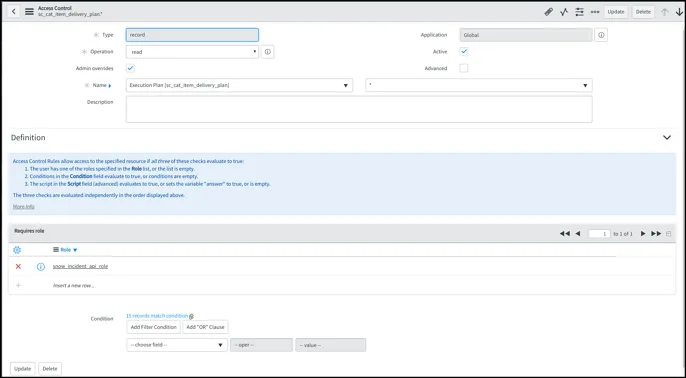Refresh the matching records count icon
Screen dimensions: 686x378
pos(191,316)
